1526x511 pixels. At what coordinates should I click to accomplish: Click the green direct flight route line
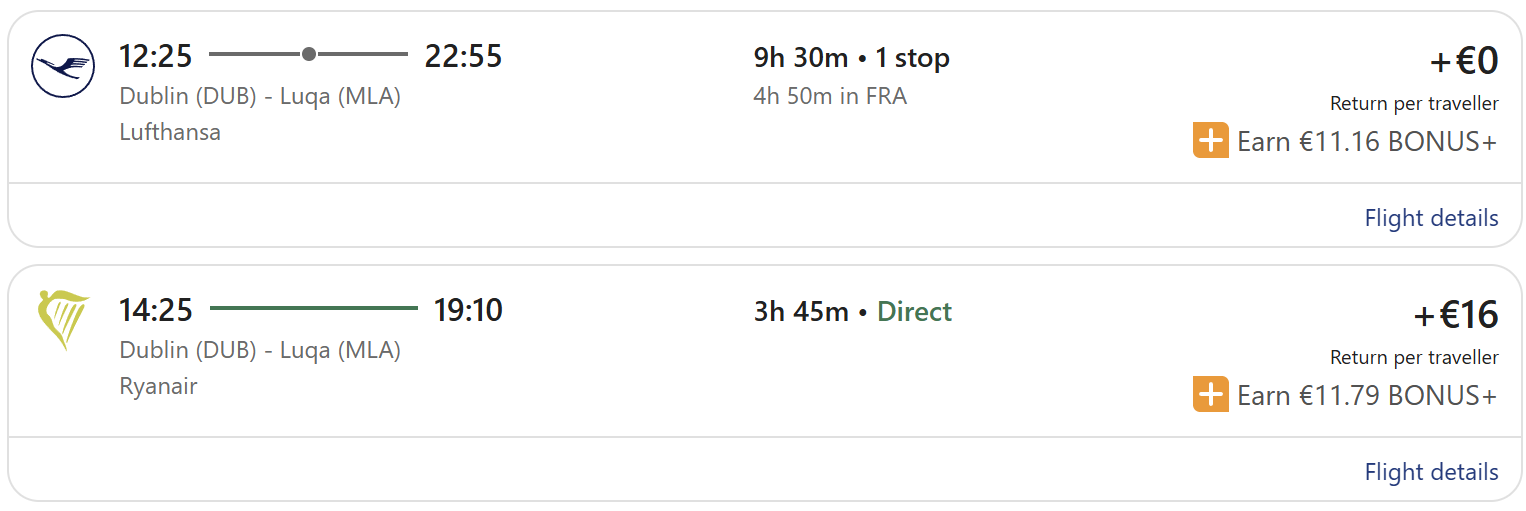click(314, 308)
